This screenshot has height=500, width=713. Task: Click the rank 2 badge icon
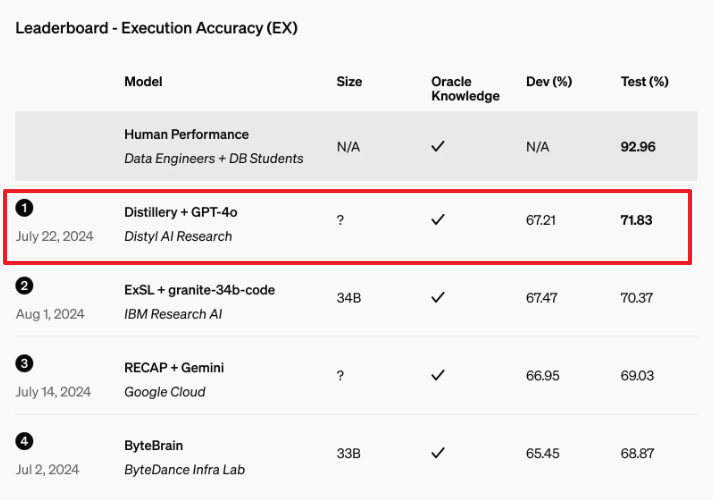(25, 286)
